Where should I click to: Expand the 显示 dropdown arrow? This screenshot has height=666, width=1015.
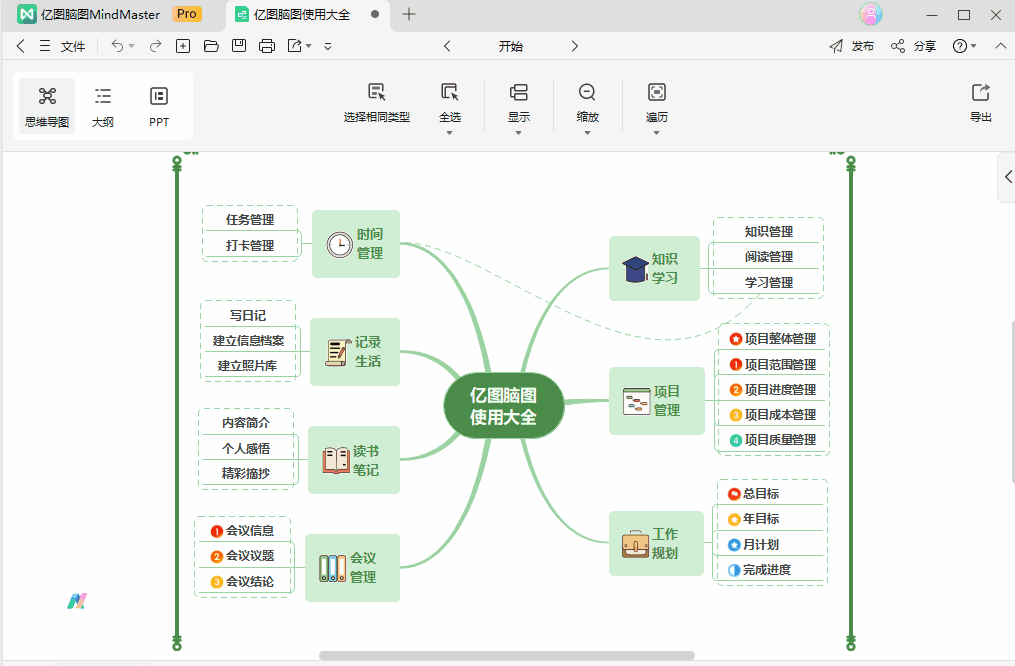pyautogui.click(x=519, y=133)
